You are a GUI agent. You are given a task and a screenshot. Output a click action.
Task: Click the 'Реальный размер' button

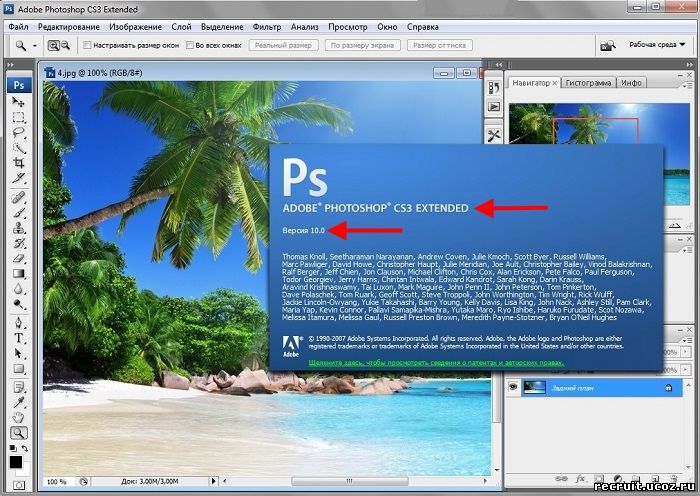coord(284,46)
